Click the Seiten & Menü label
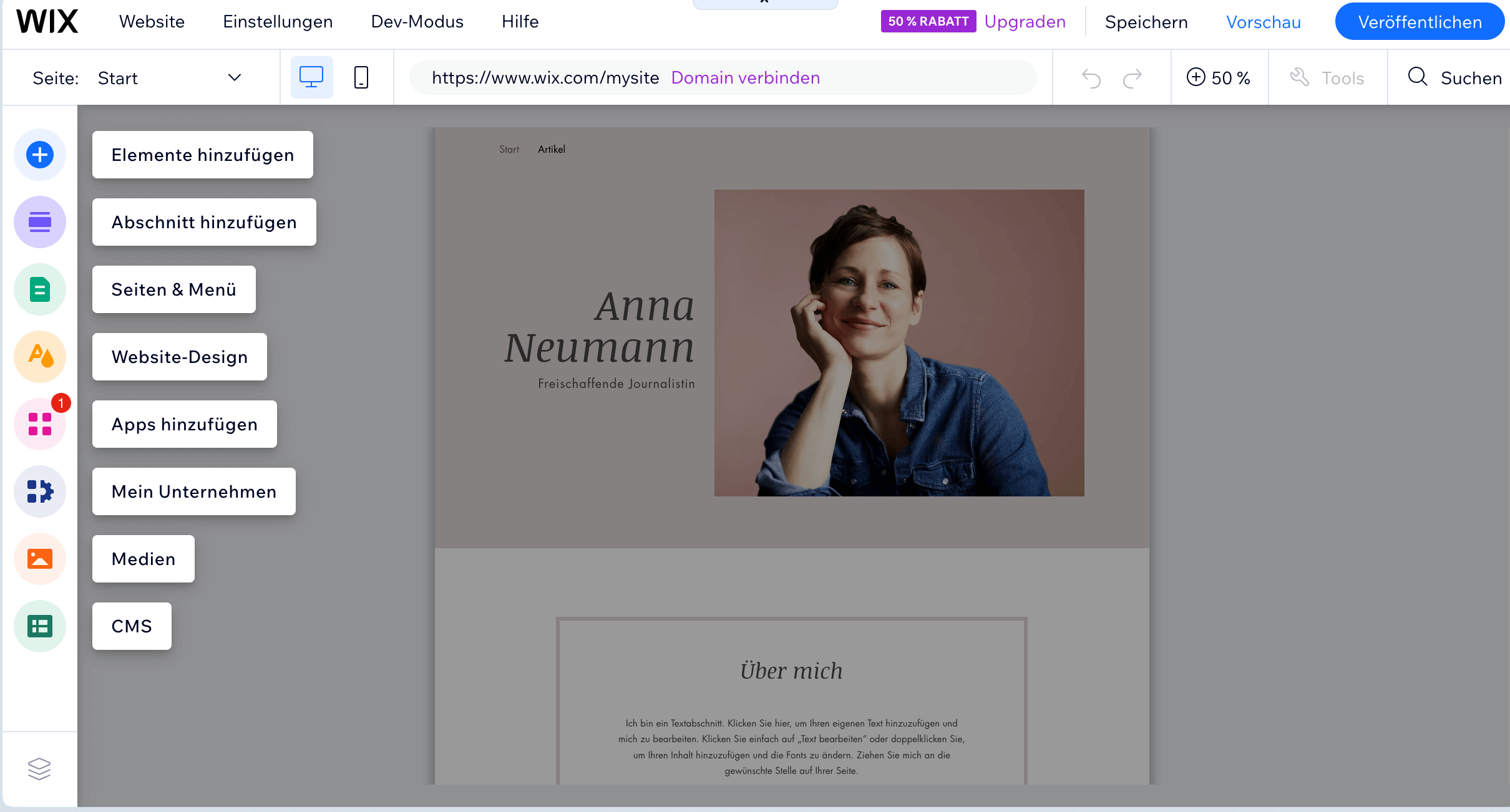Image resolution: width=1510 pixels, height=812 pixels. click(x=174, y=289)
